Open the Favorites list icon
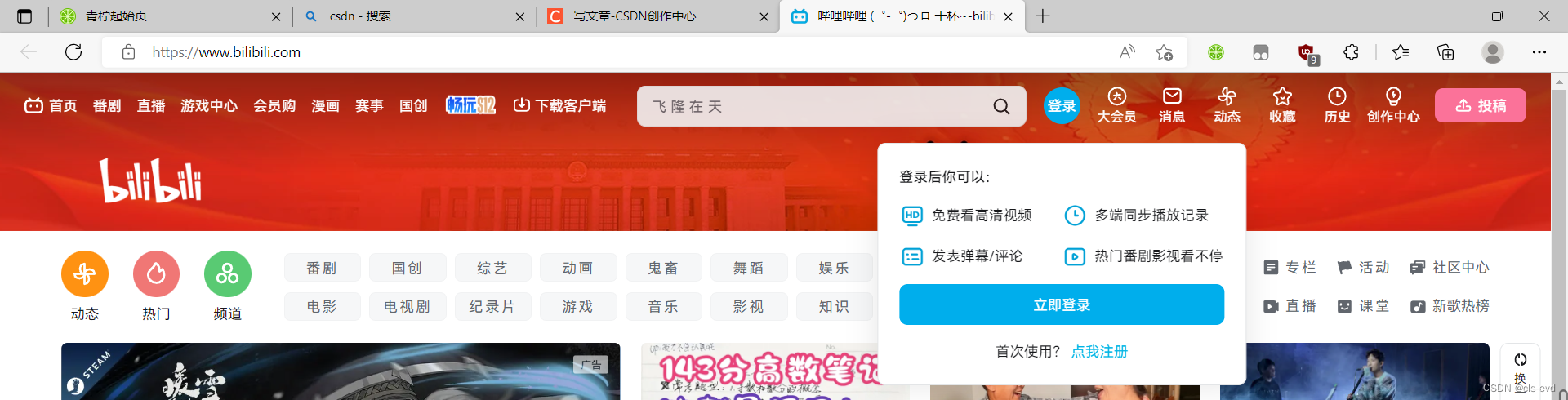Viewport: 1568px width, 400px height. pos(1401,52)
